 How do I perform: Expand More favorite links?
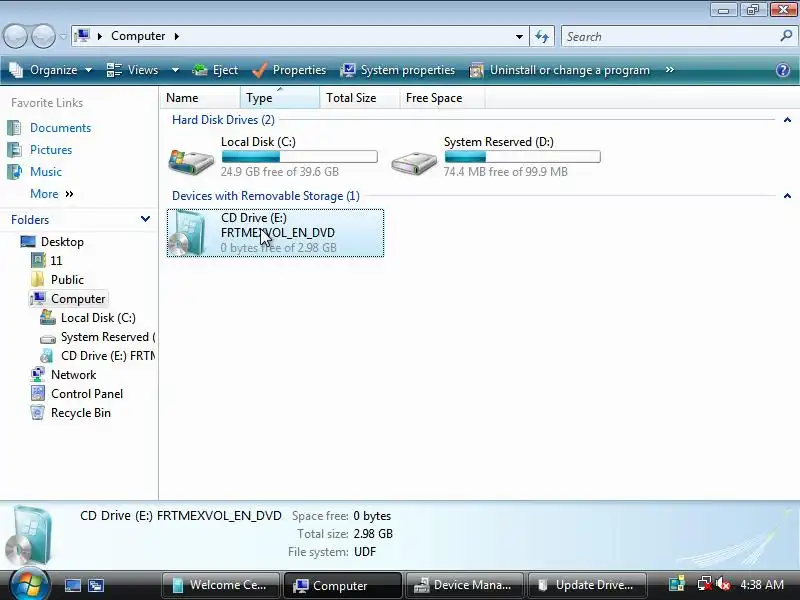point(52,194)
